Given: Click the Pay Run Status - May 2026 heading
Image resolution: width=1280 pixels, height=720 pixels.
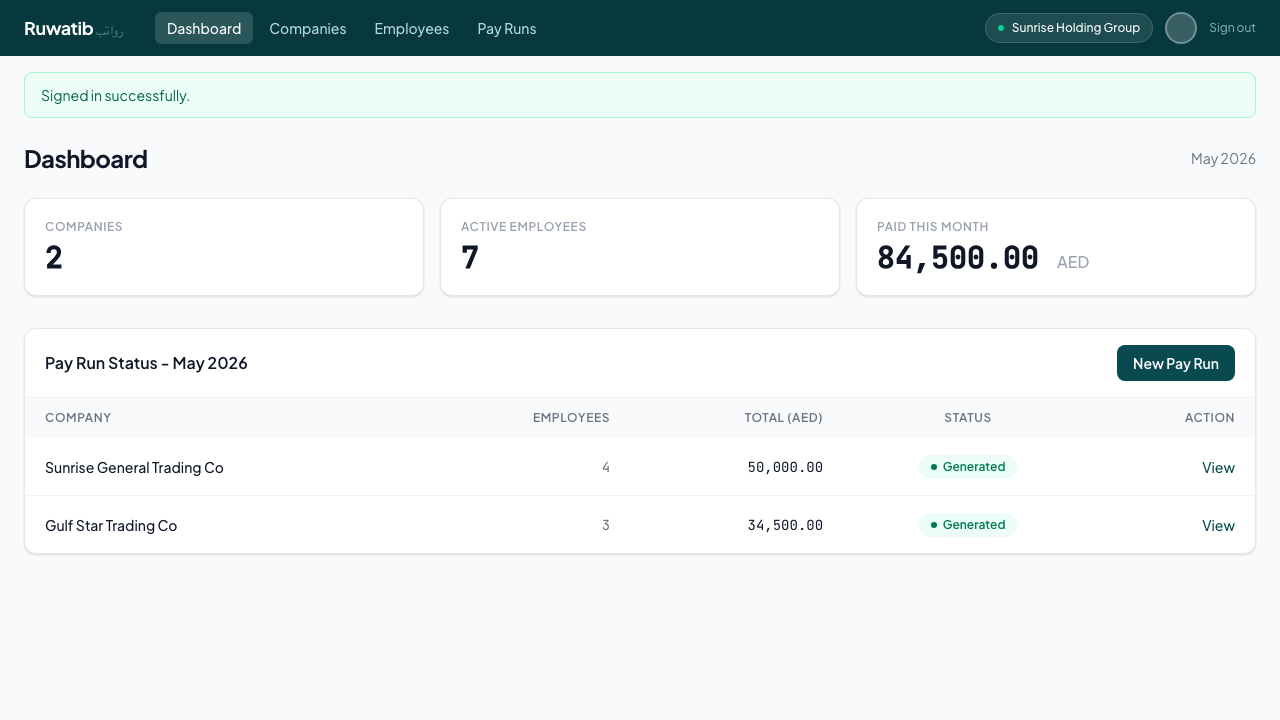Looking at the screenshot, I should coord(146,363).
